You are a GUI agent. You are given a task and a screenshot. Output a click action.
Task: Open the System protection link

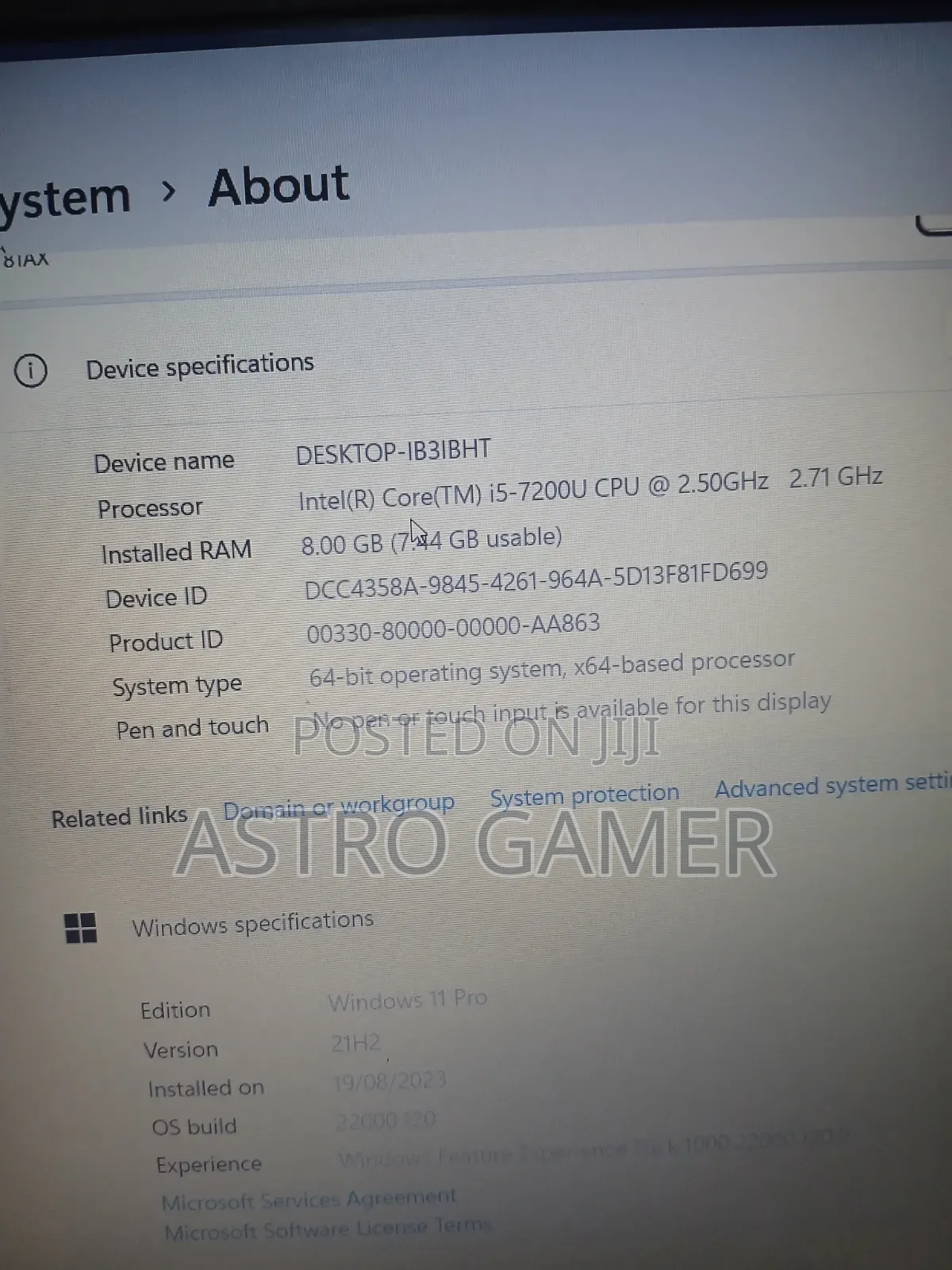point(585,795)
